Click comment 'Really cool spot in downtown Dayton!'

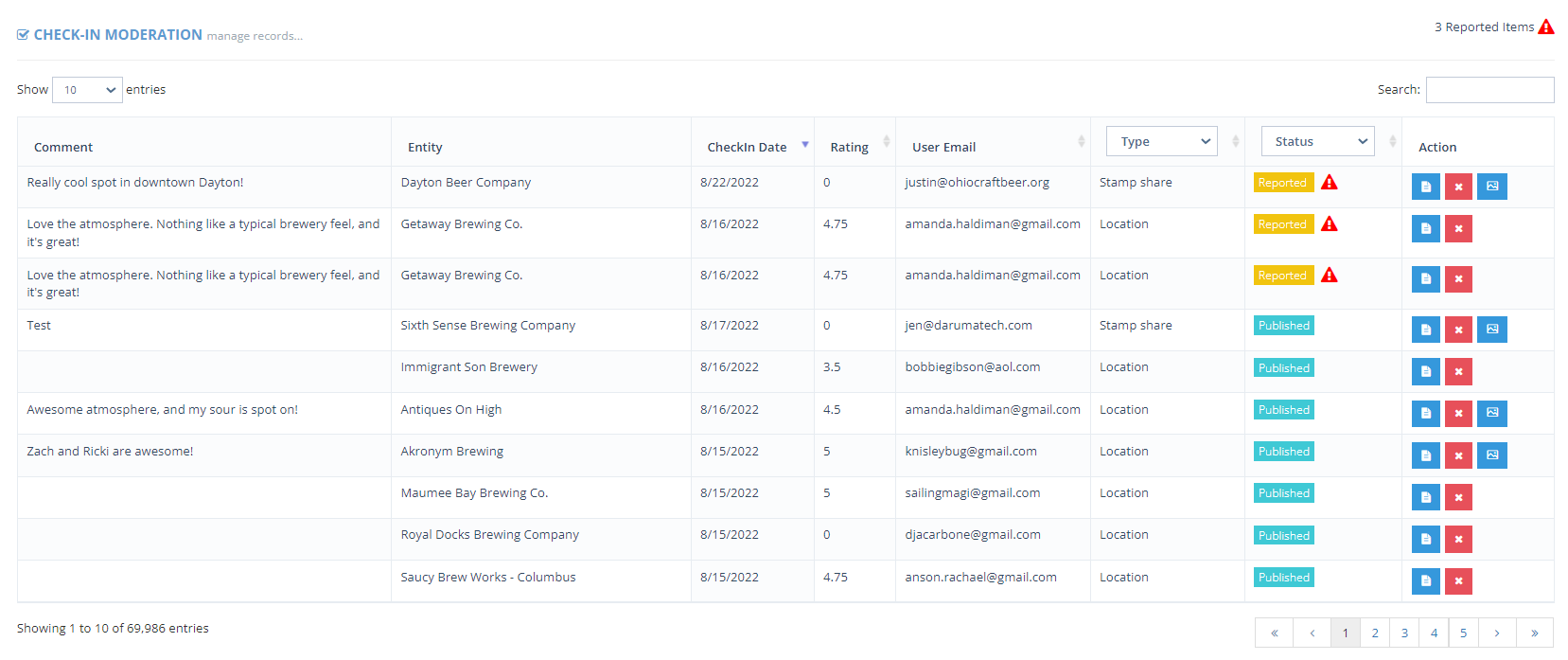(135, 182)
